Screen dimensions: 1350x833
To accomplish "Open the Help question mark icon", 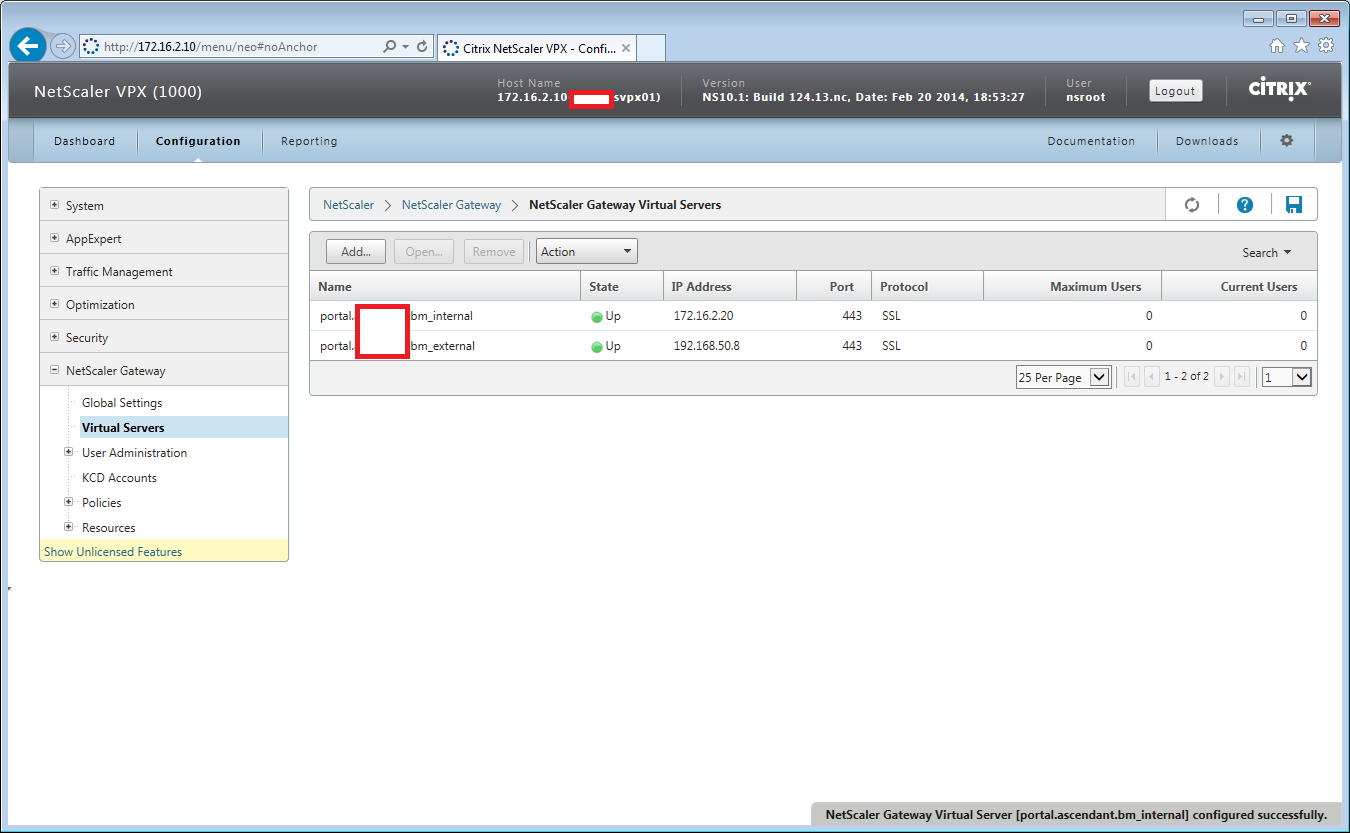I will 1245,205.
